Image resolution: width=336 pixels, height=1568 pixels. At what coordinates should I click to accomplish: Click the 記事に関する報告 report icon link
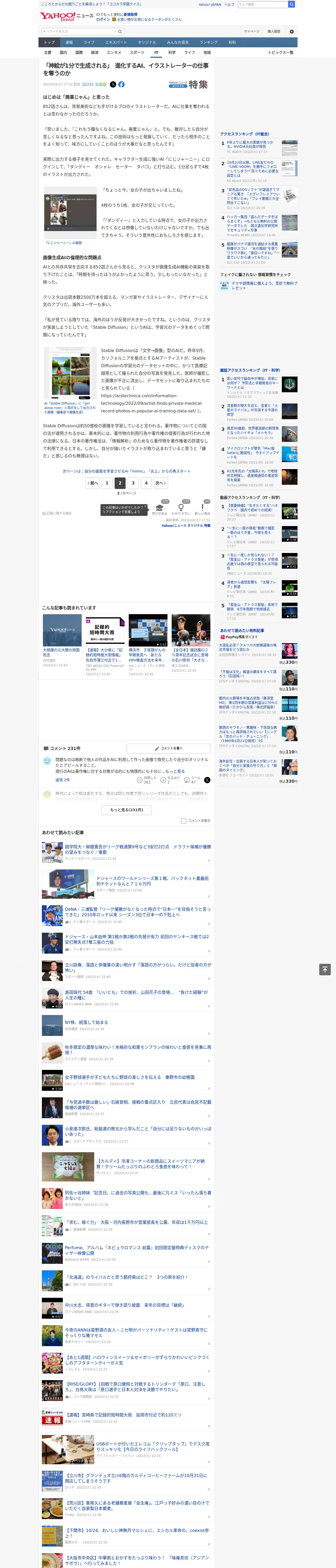click(57, 513)
